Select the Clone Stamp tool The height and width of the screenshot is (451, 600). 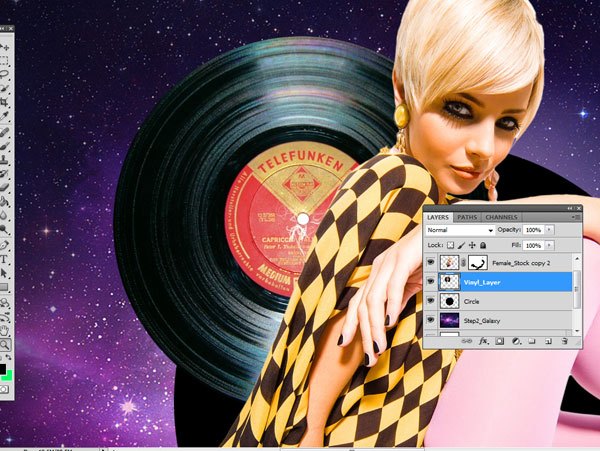(x=5, y=160)
